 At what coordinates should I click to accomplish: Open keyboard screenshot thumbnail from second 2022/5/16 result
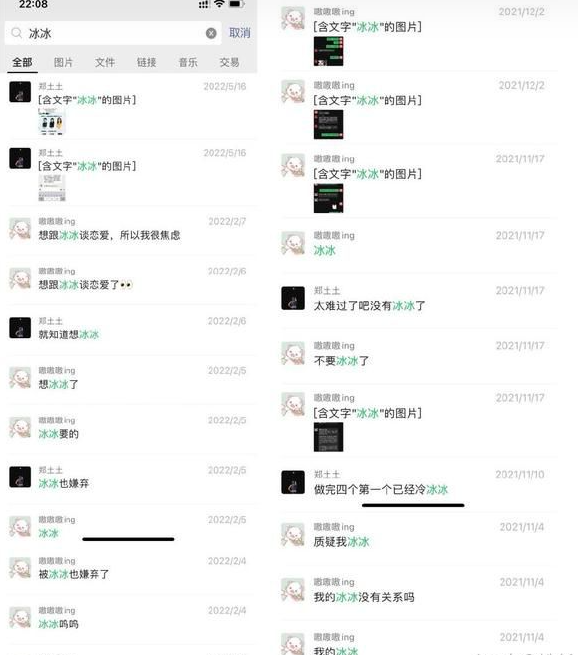click(52, 188)
